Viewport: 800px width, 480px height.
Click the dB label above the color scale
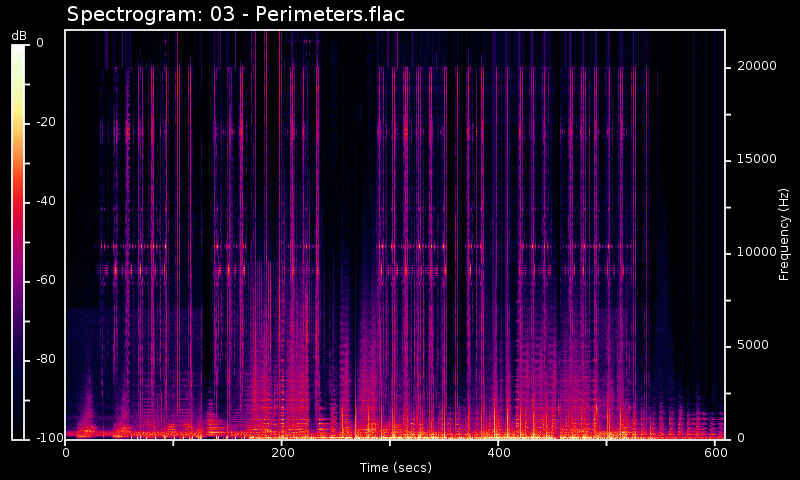[19, 36]
